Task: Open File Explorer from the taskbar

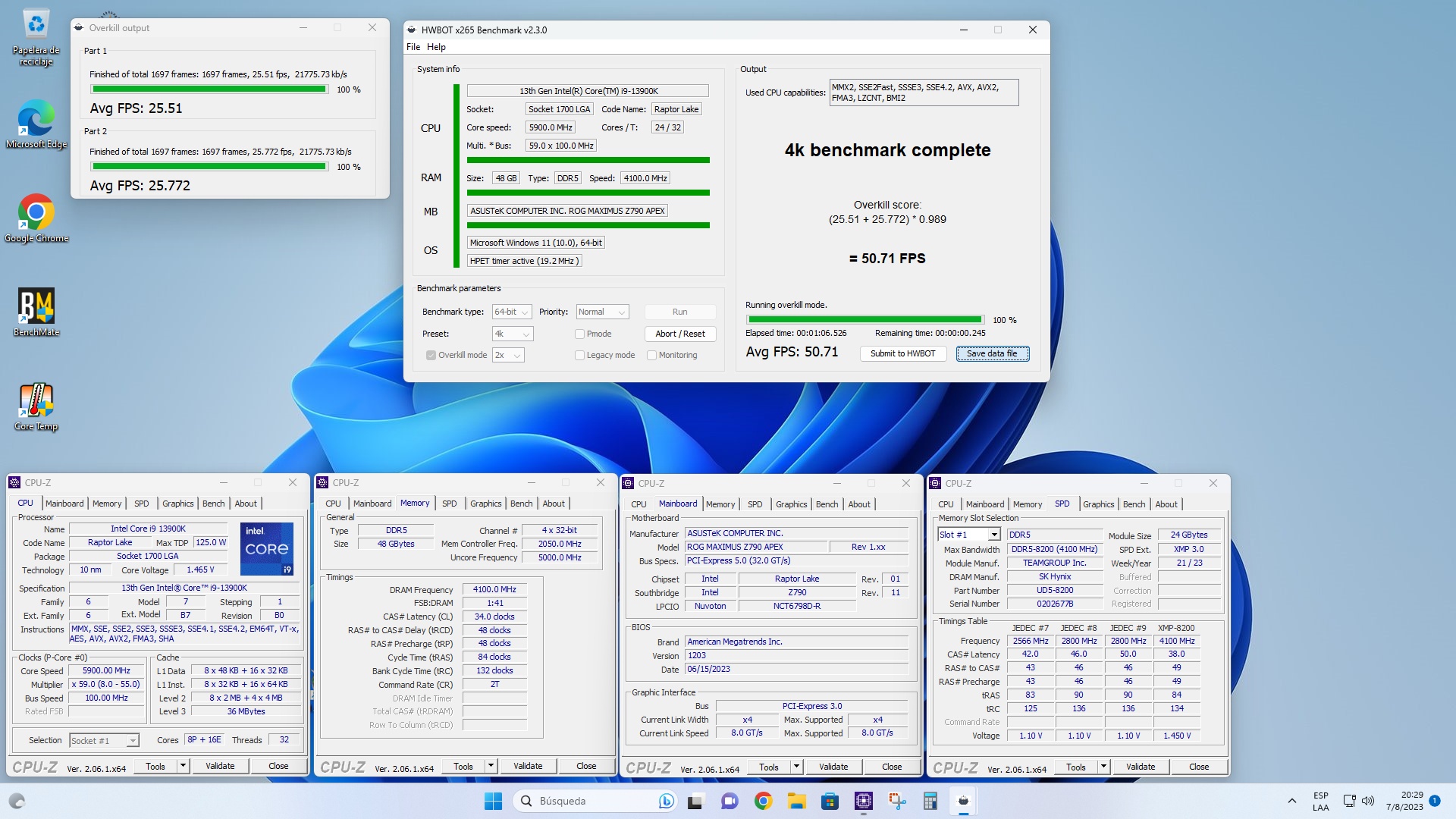Action: (x=796, y=801)
